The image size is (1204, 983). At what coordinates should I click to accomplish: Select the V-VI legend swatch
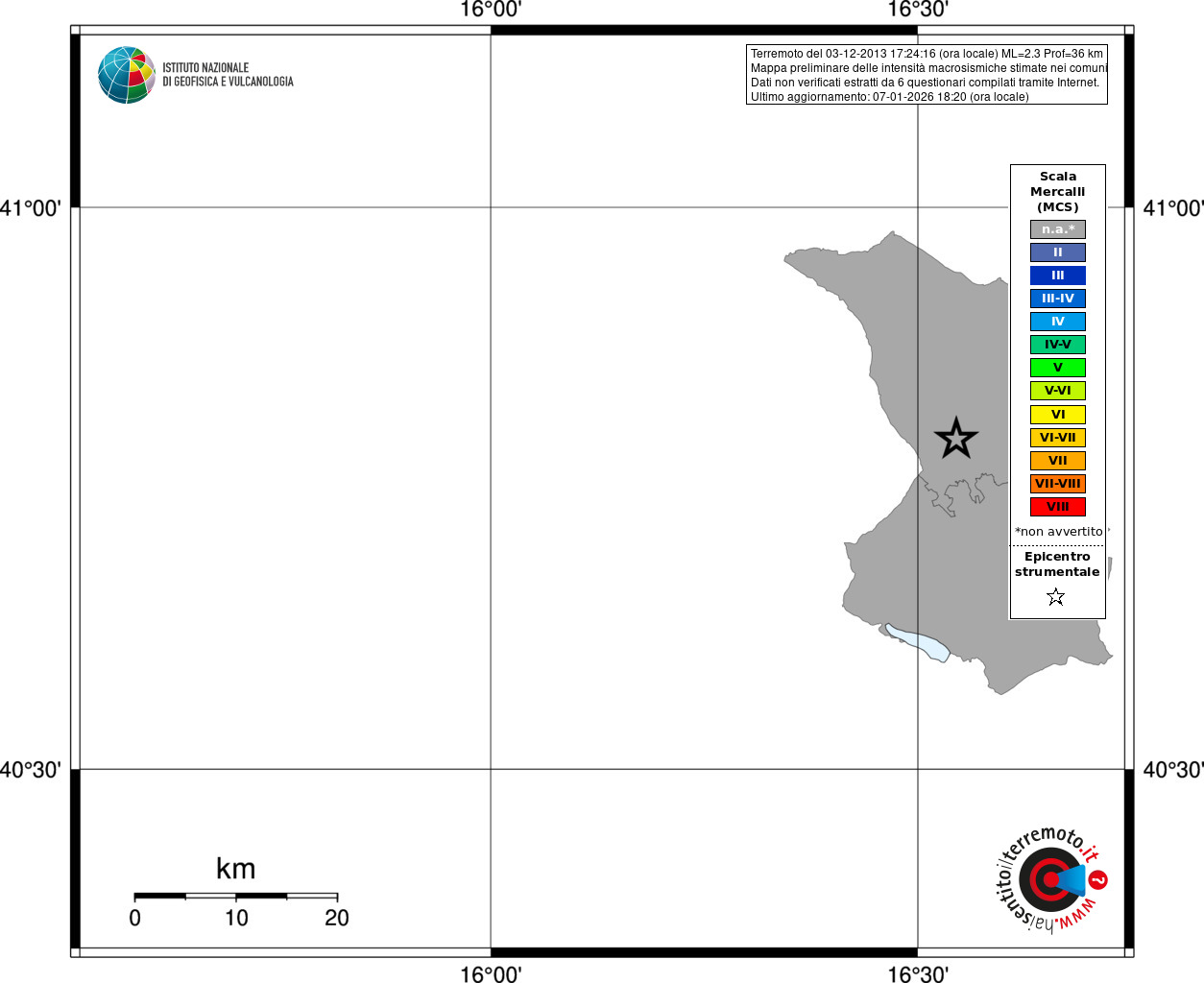coord(1058,391)
